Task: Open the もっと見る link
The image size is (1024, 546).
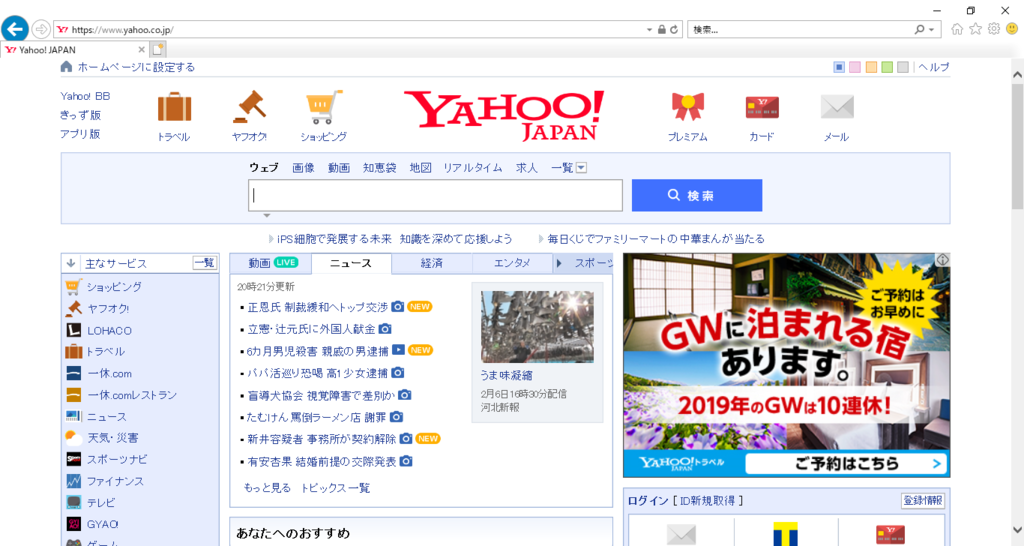Action: click(266, 488)
